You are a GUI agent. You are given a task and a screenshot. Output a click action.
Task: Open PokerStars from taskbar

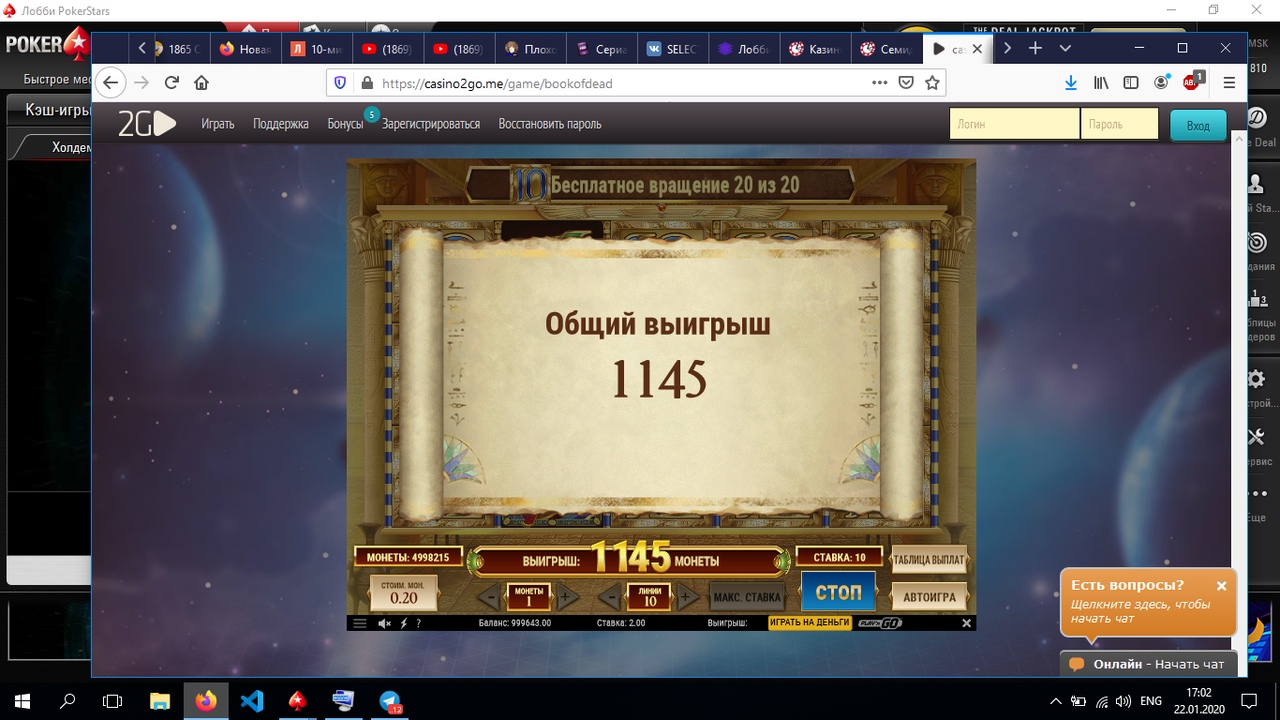click(298, 700)
